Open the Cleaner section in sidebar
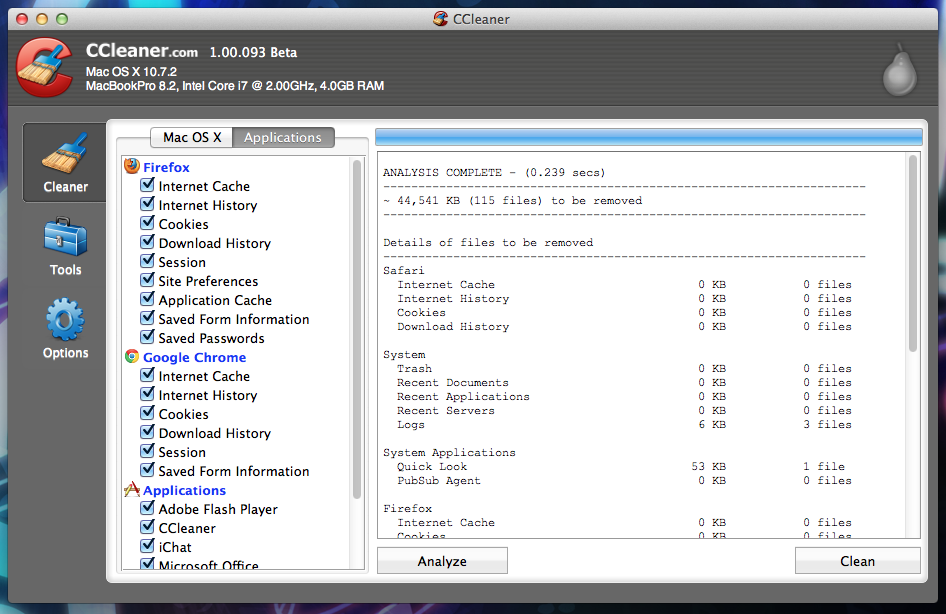 tap(65, 163)
